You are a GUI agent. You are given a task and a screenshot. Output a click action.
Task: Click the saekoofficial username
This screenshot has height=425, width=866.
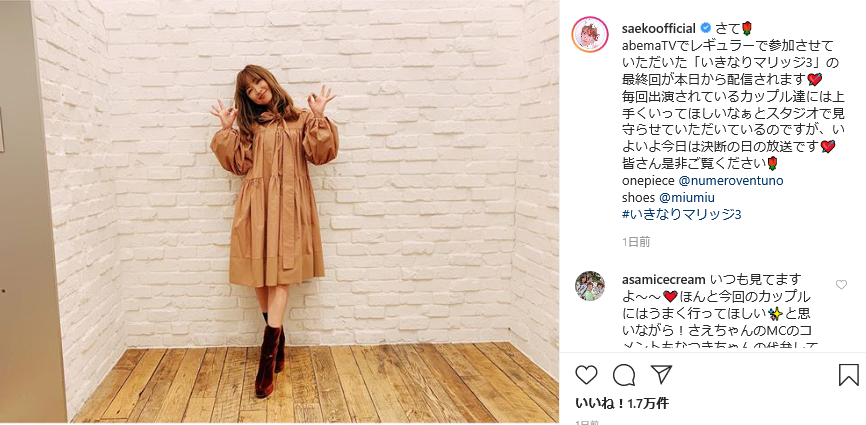(x=658, y=28)
